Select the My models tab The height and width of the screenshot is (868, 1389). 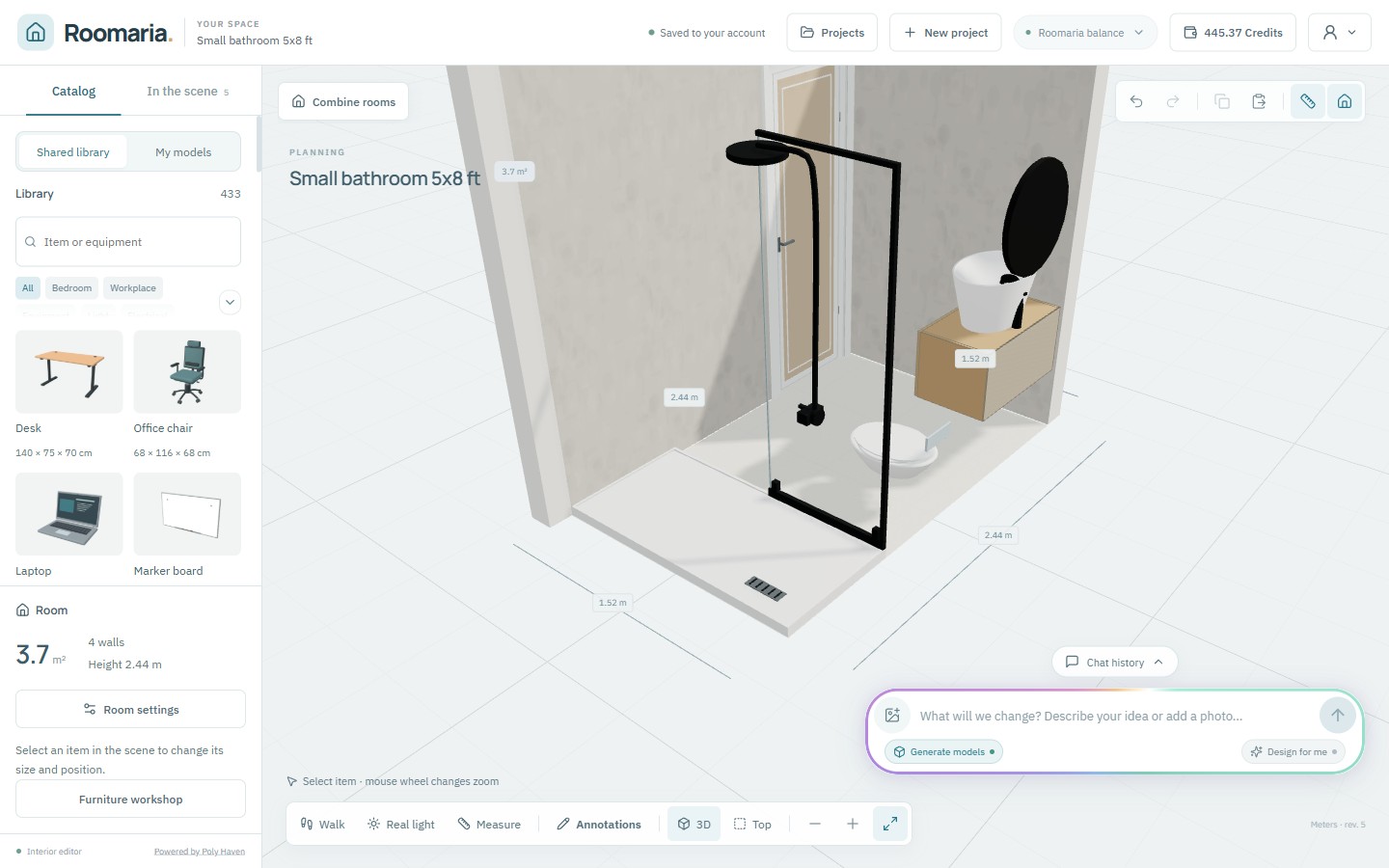[183, 152]
